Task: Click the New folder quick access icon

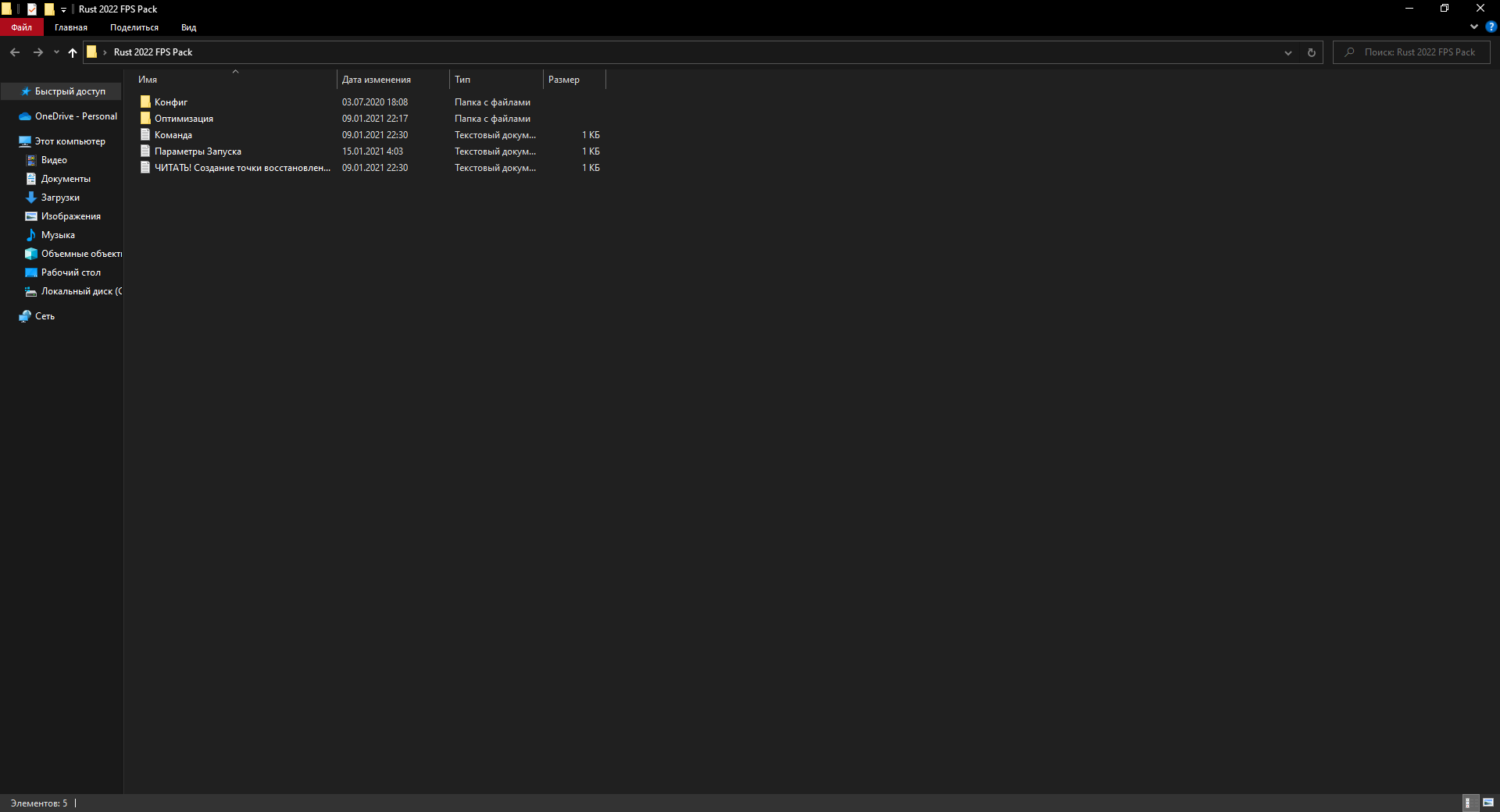Action: point(49,9)
